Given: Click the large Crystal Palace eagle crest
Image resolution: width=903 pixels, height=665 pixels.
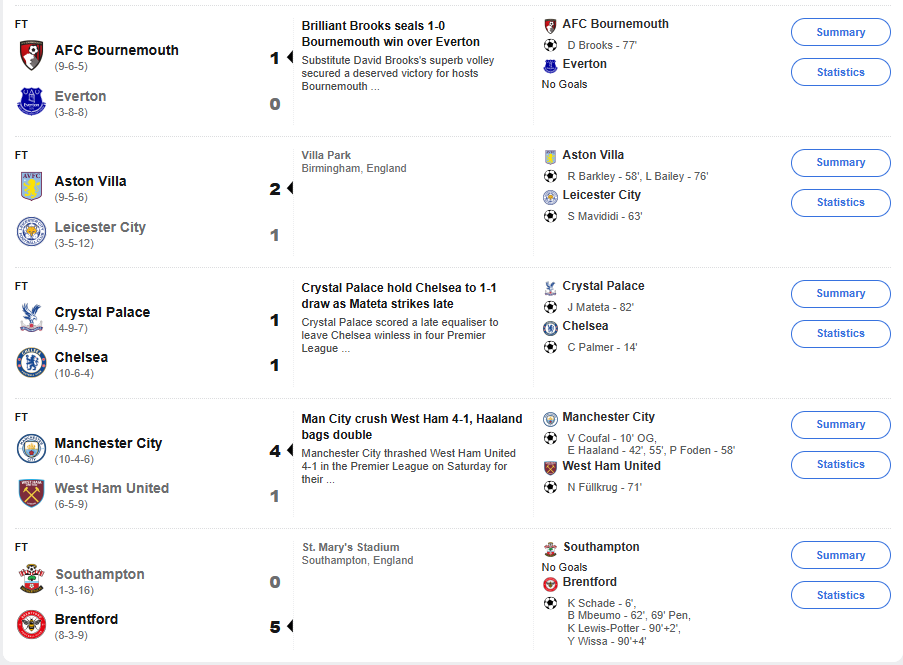Looking at the screenshot, I should point(31,318).
